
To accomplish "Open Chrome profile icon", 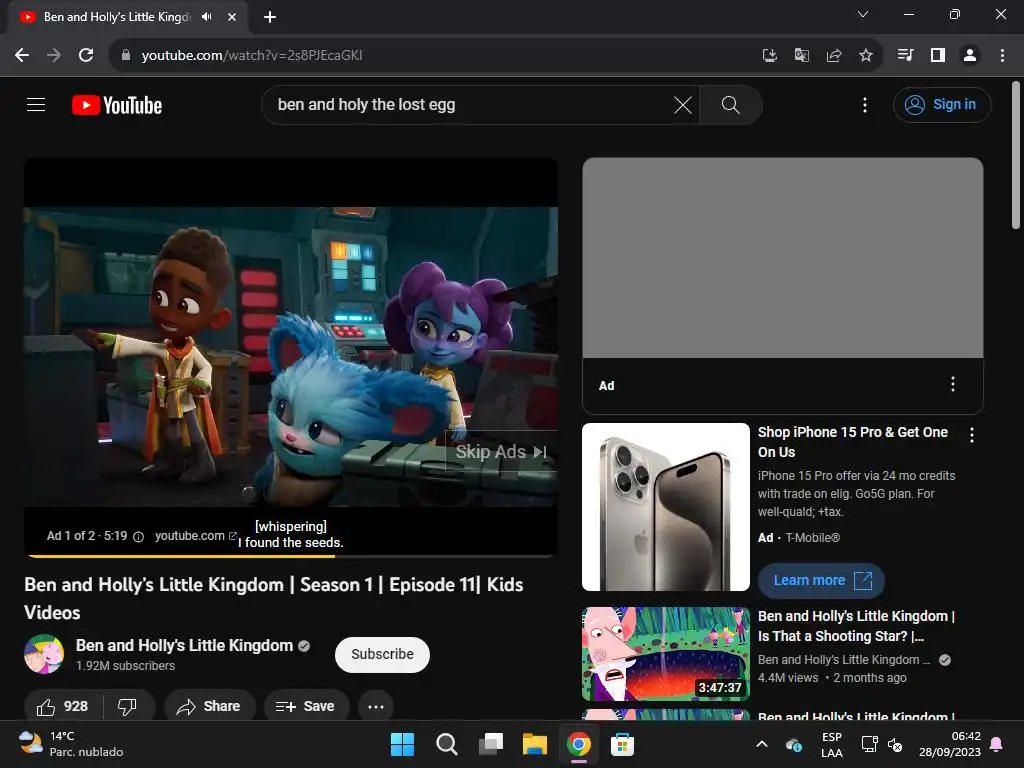I will [x=970, y=56].
